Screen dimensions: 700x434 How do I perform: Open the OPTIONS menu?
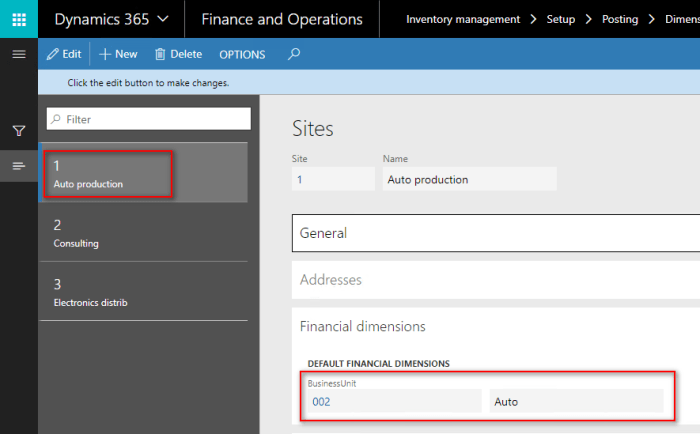click(x=242, y=54)
